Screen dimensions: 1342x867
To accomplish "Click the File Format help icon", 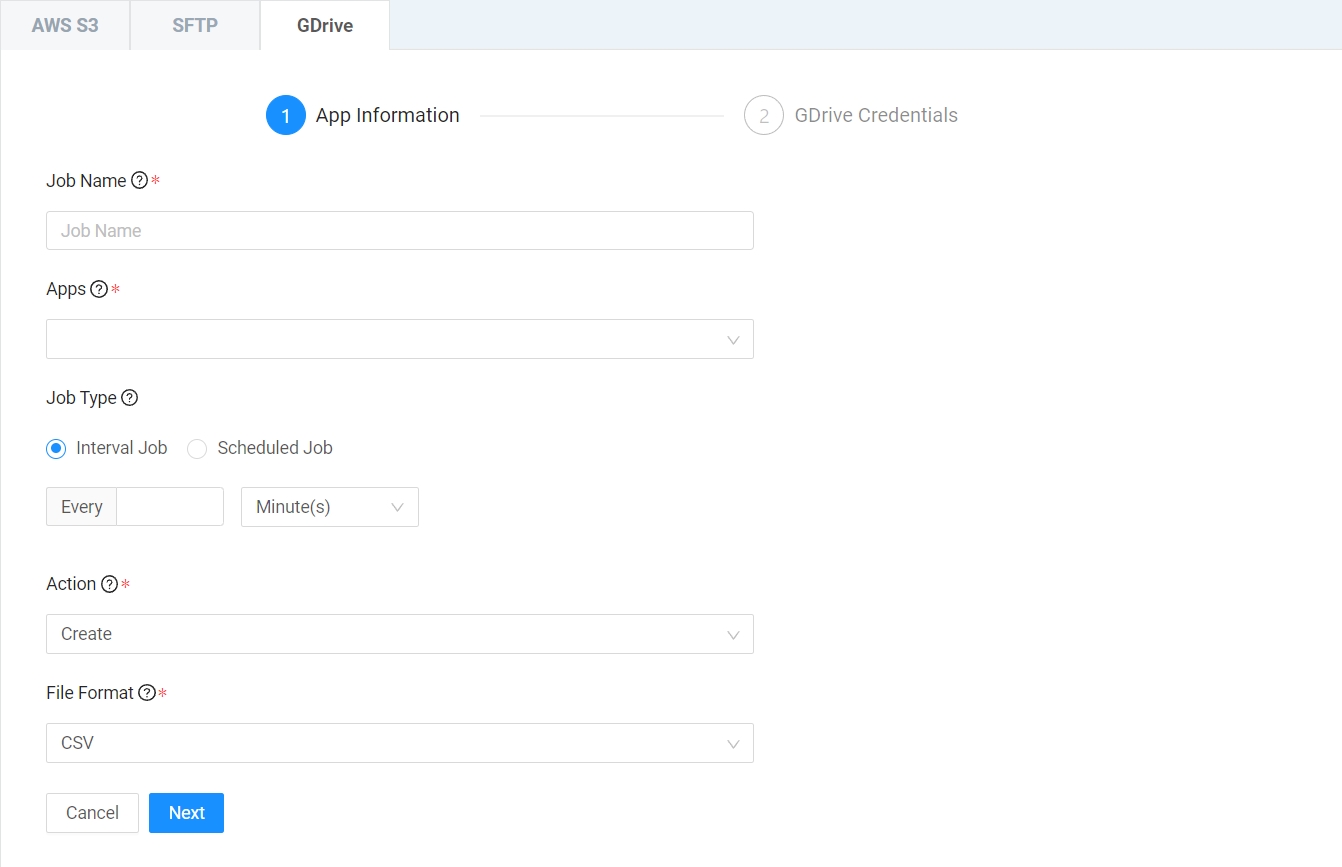I will 147,693.
